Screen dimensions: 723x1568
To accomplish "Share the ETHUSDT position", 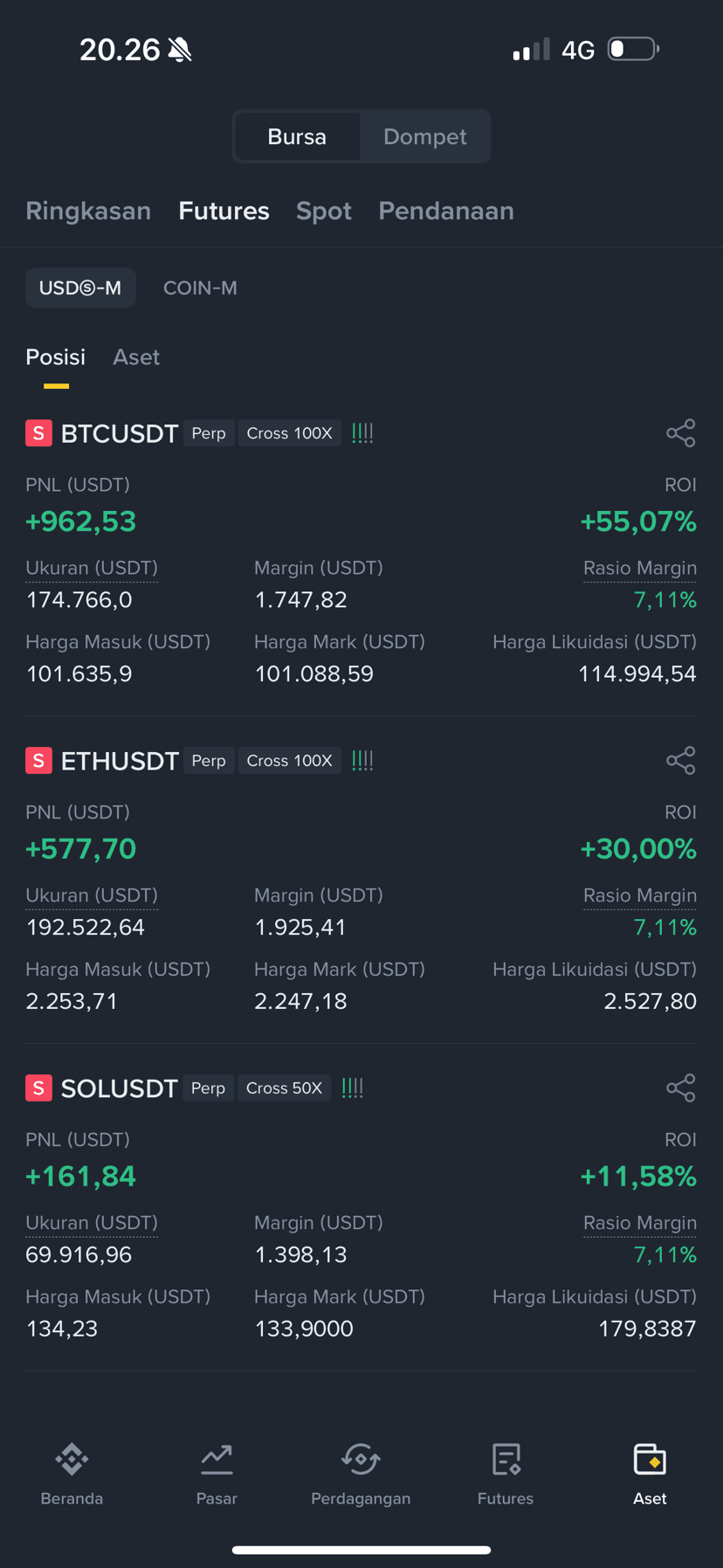I will 680,761.
